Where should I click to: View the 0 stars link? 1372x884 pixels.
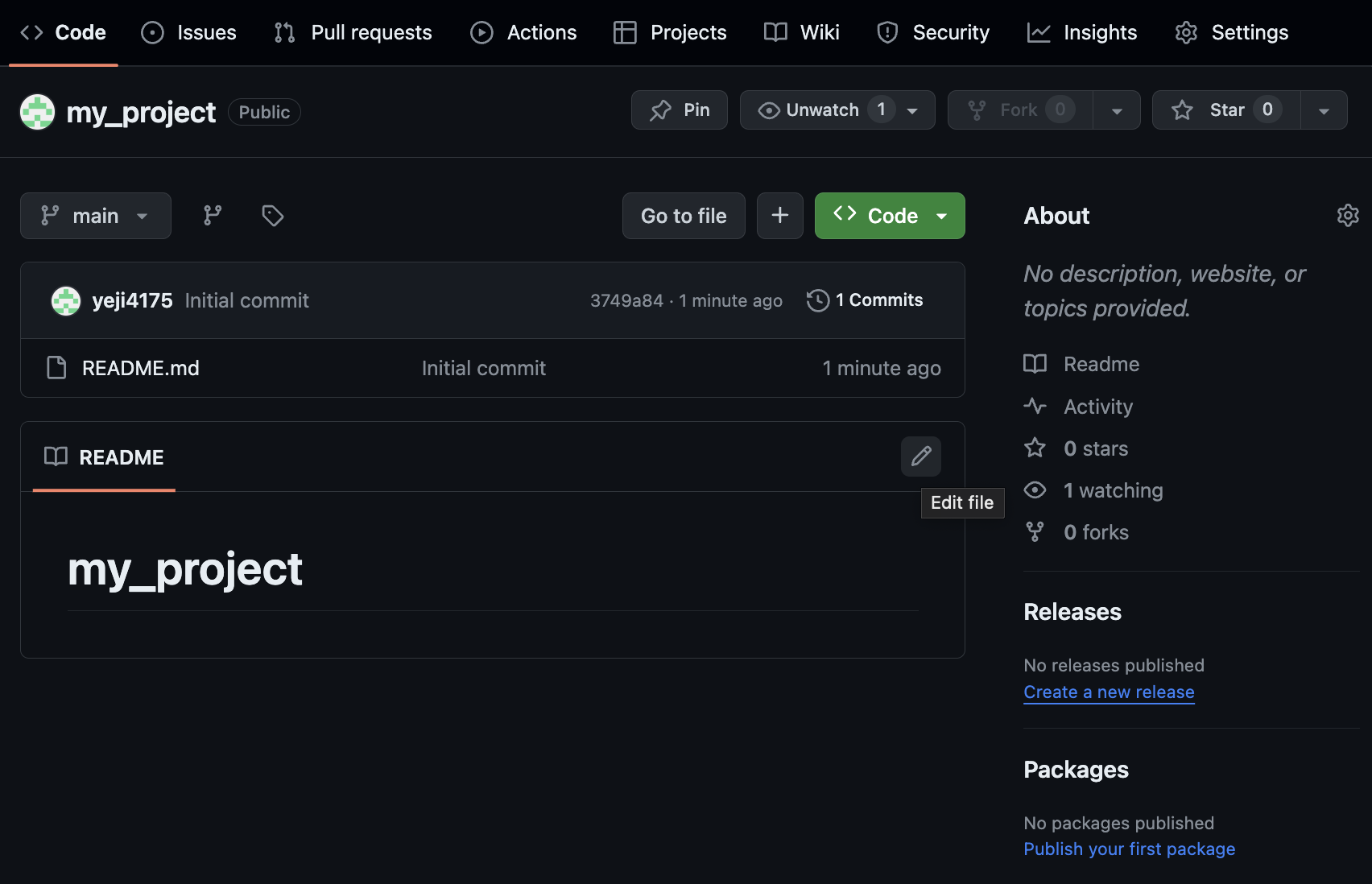[1077, 448]
